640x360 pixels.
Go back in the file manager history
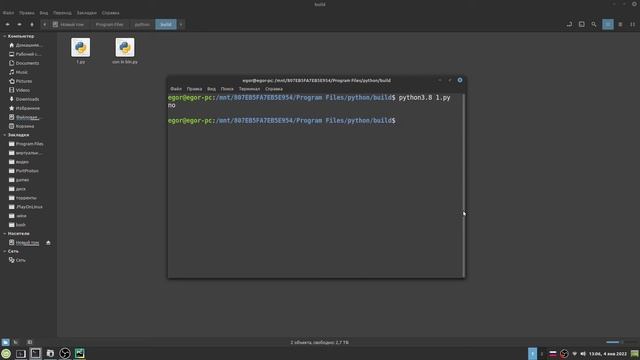point(7,24)
